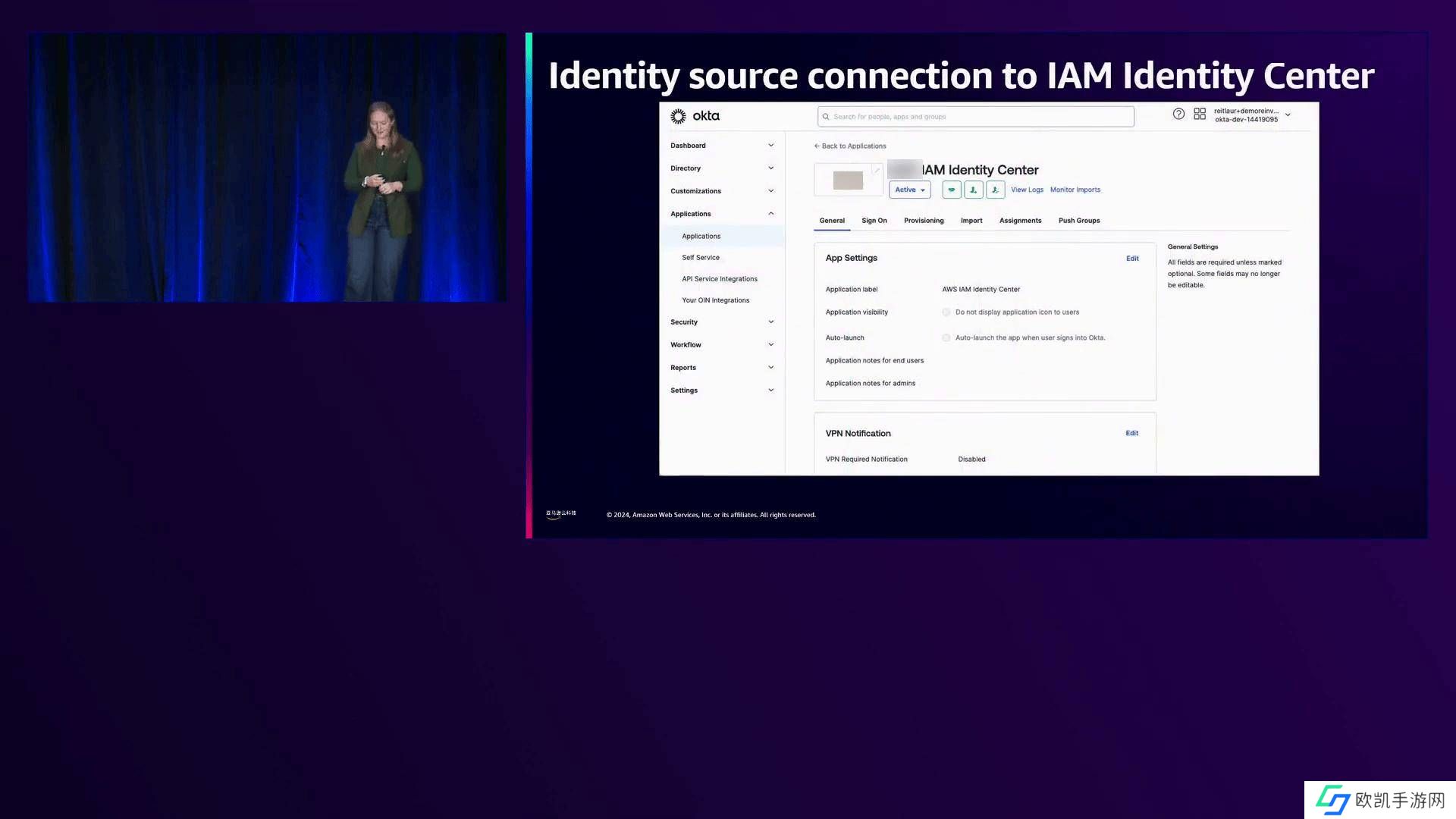Click the edit logo pencil icon
Image resolution: width=1456 pixels, height=819 pixels.
(x=877, y=170)
